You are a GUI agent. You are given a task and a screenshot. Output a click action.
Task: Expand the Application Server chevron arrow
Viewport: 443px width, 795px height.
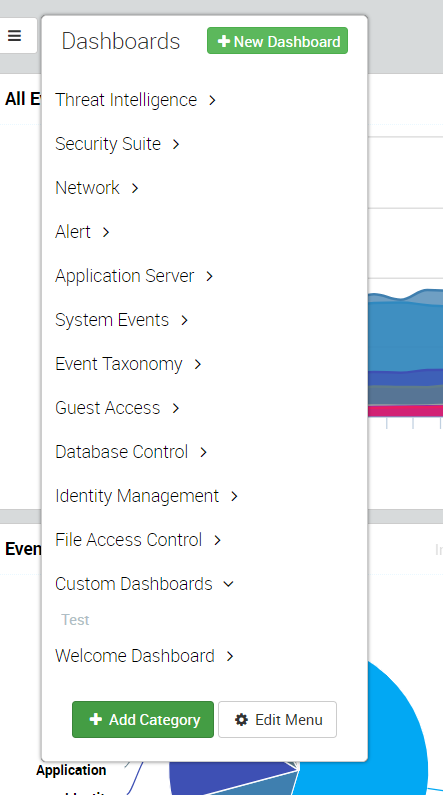pyautogui.click(x=209, y=276)
